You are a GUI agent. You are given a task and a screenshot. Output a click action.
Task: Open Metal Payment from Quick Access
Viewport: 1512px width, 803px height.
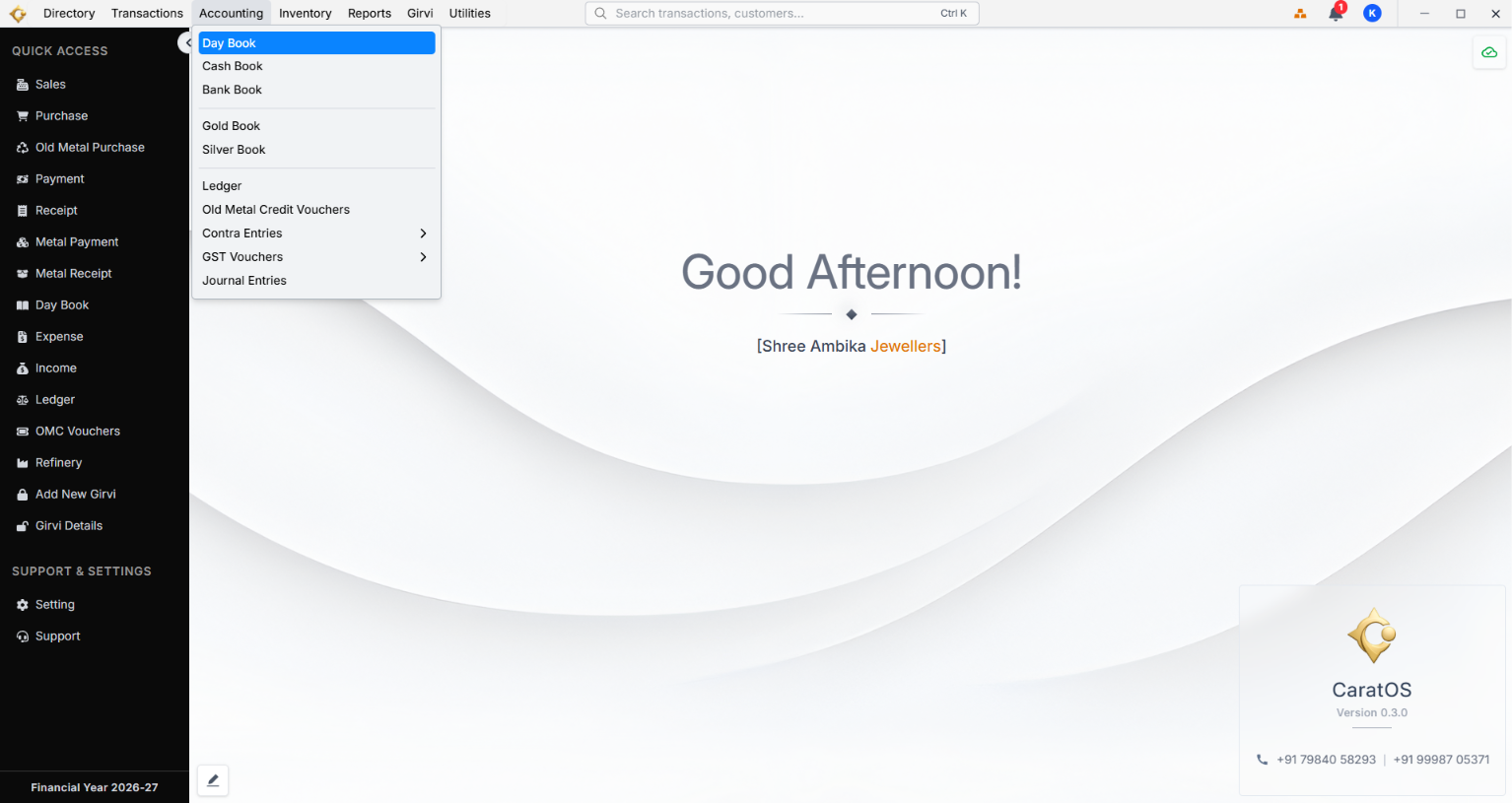tap(95, 242)
